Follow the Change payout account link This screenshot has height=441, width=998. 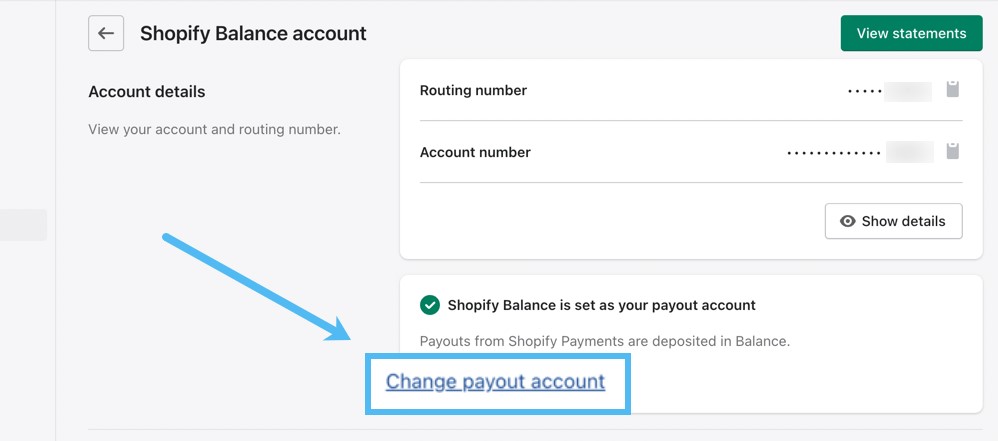(495, 381)
